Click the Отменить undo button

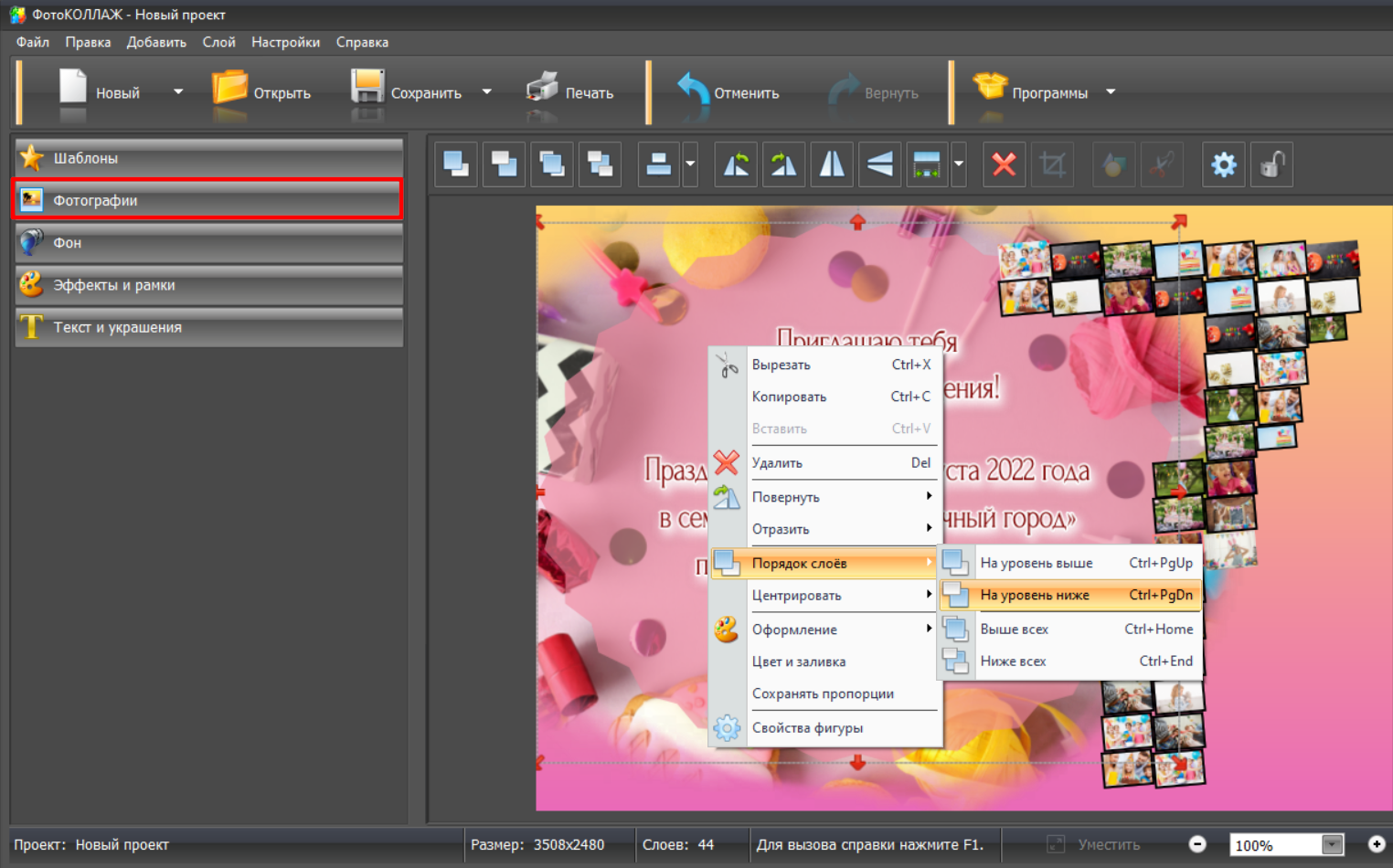(x=728, y=92)
